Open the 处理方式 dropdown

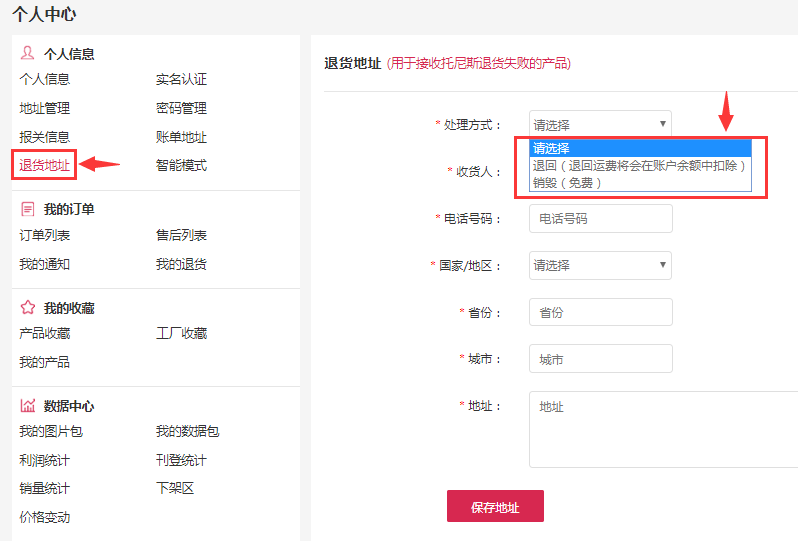[600, 125]
